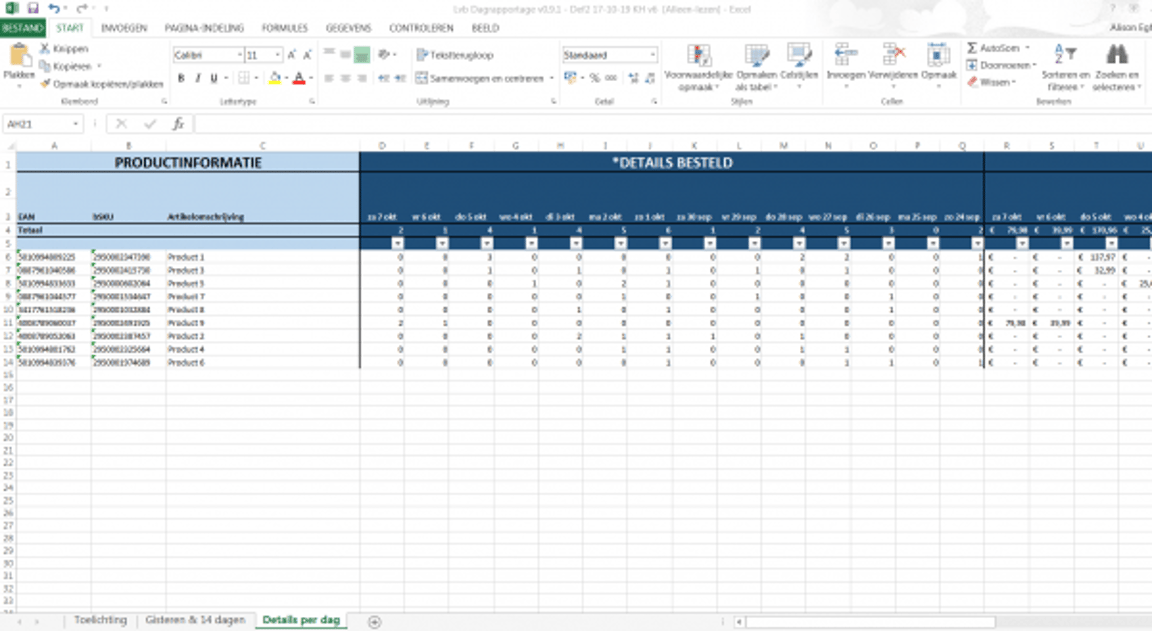Toggle italic formatting
This screenshot has height=631, width=1152.
198,78
